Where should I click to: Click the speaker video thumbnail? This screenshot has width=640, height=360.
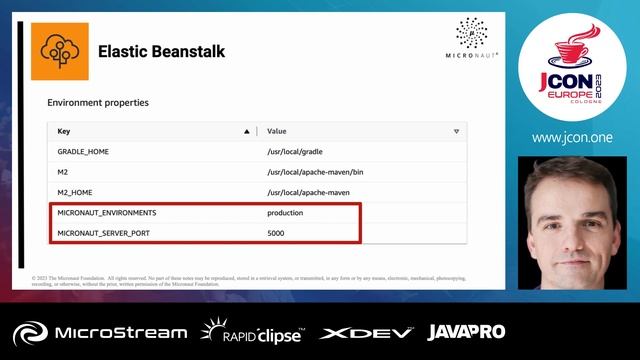572,223
